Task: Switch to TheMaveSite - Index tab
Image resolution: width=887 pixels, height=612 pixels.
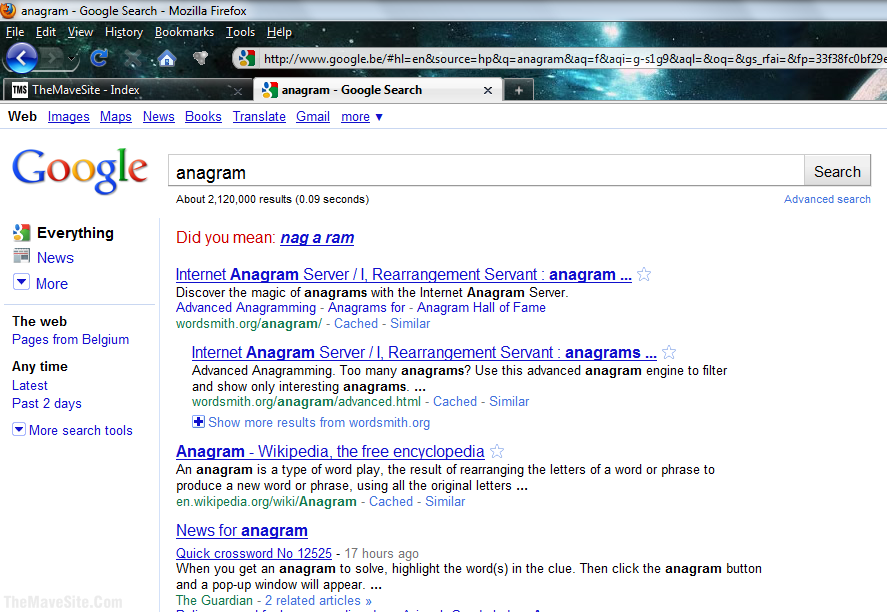Action: [126, 90]
